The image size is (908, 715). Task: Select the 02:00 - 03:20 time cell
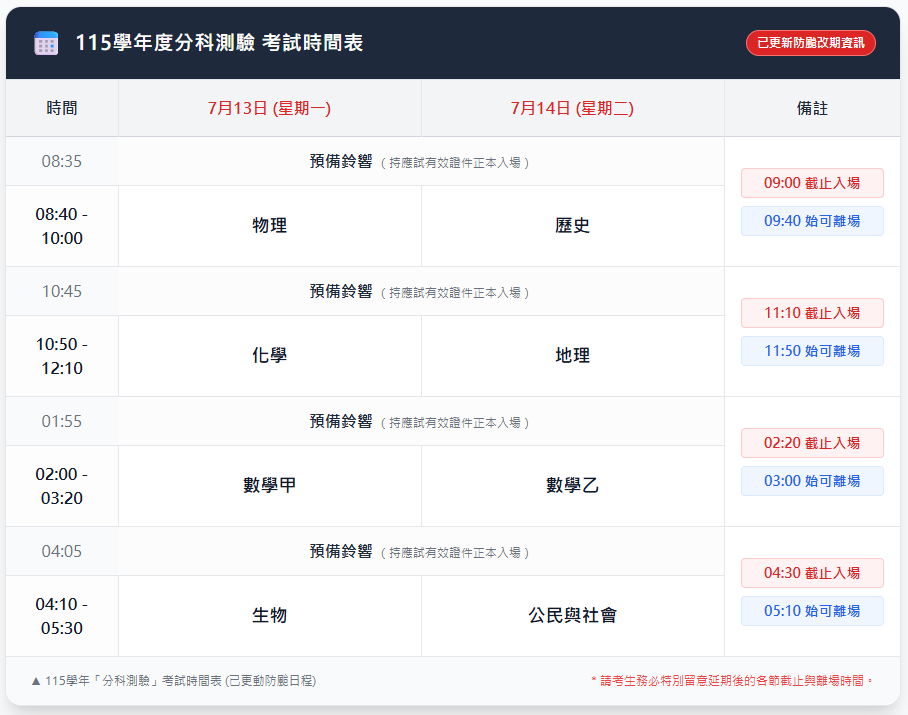(x=62, y=486)
